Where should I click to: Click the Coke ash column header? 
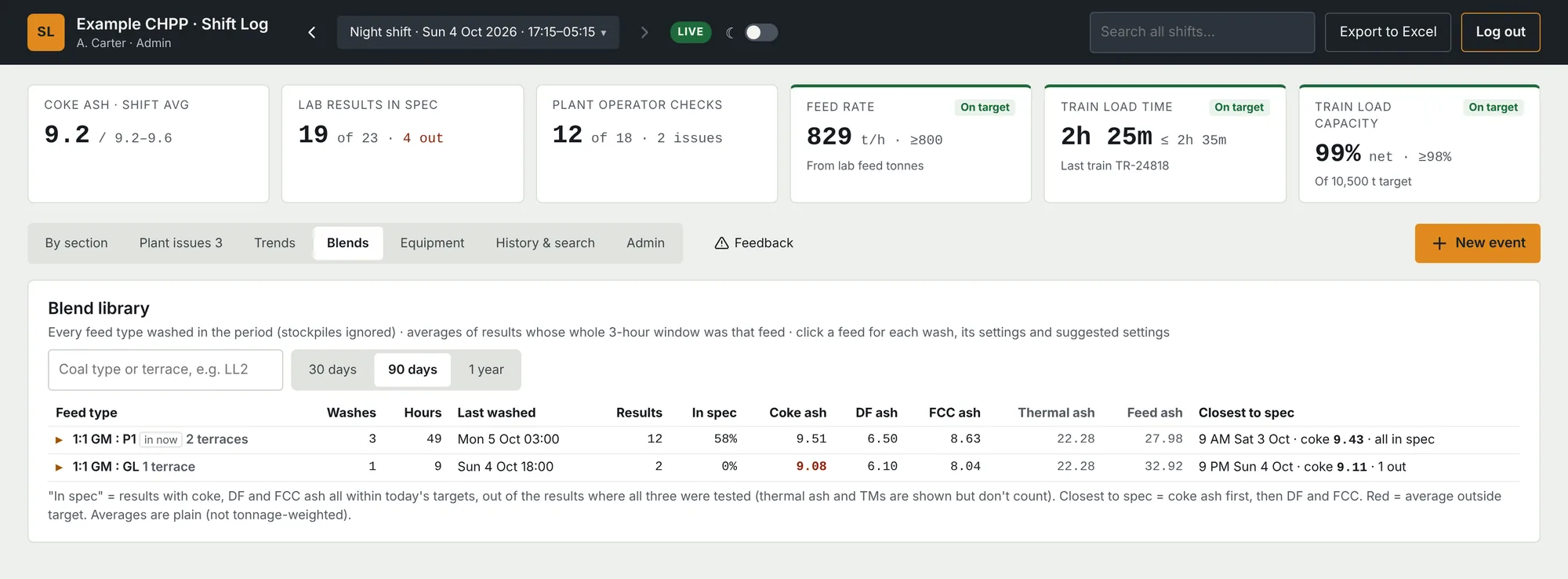click(x=797, y=413)
